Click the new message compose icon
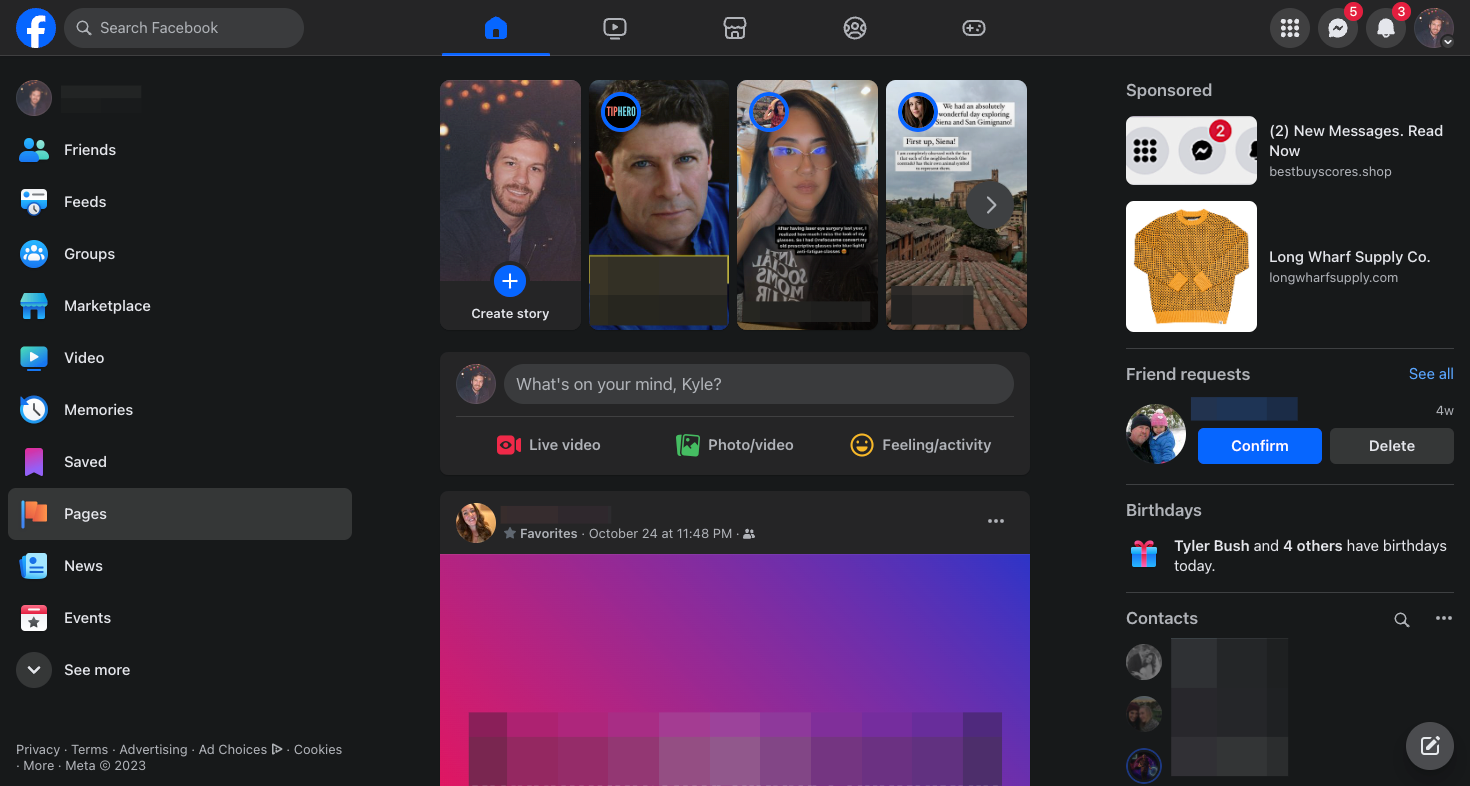 click(1430, 746)
